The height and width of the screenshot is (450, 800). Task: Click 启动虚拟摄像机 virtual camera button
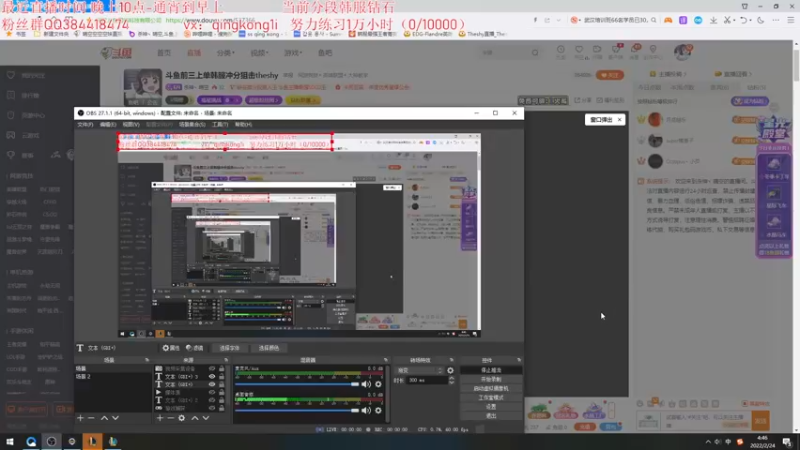[491, 388]
